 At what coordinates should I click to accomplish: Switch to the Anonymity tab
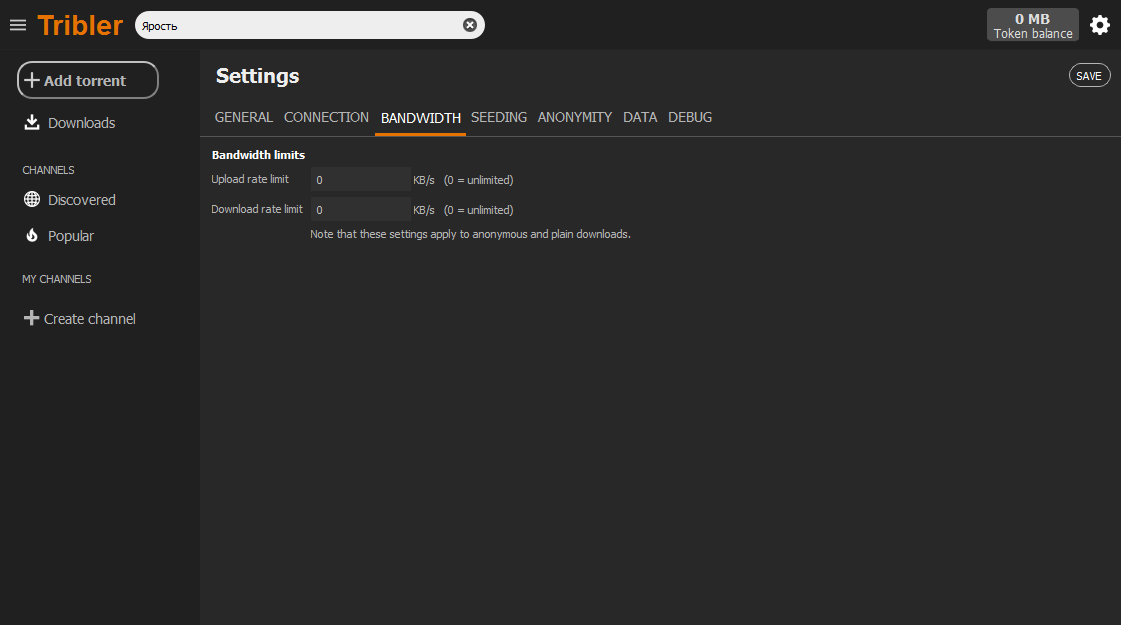click(575, 117)
